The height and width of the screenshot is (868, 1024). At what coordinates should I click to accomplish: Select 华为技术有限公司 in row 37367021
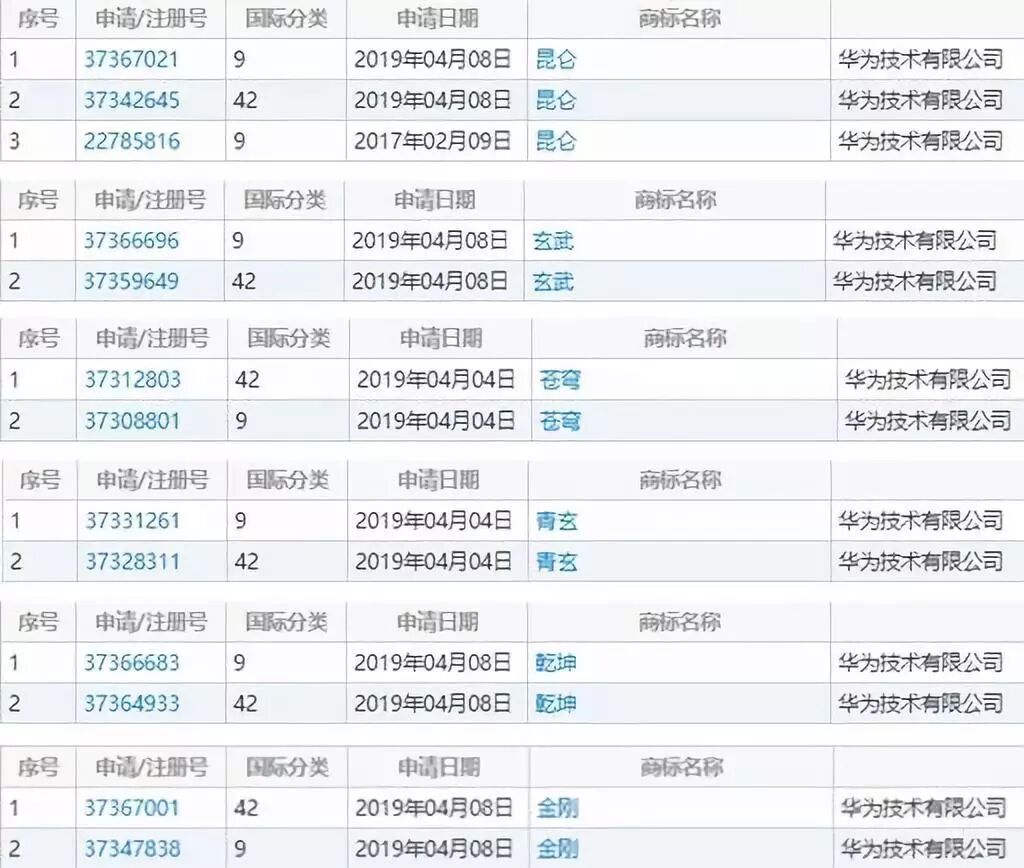921,59
